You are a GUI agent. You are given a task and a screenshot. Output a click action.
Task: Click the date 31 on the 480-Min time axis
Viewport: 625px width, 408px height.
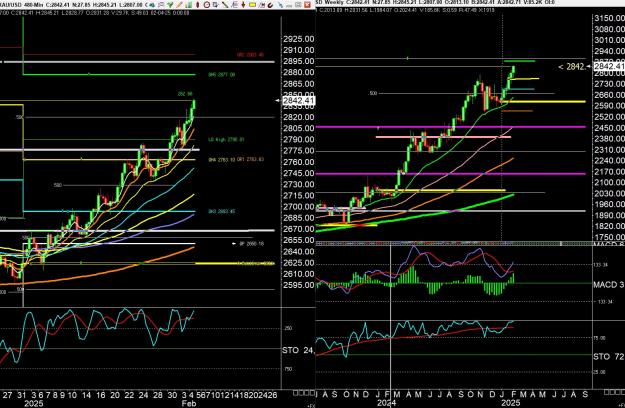click(x=22, y=395)
